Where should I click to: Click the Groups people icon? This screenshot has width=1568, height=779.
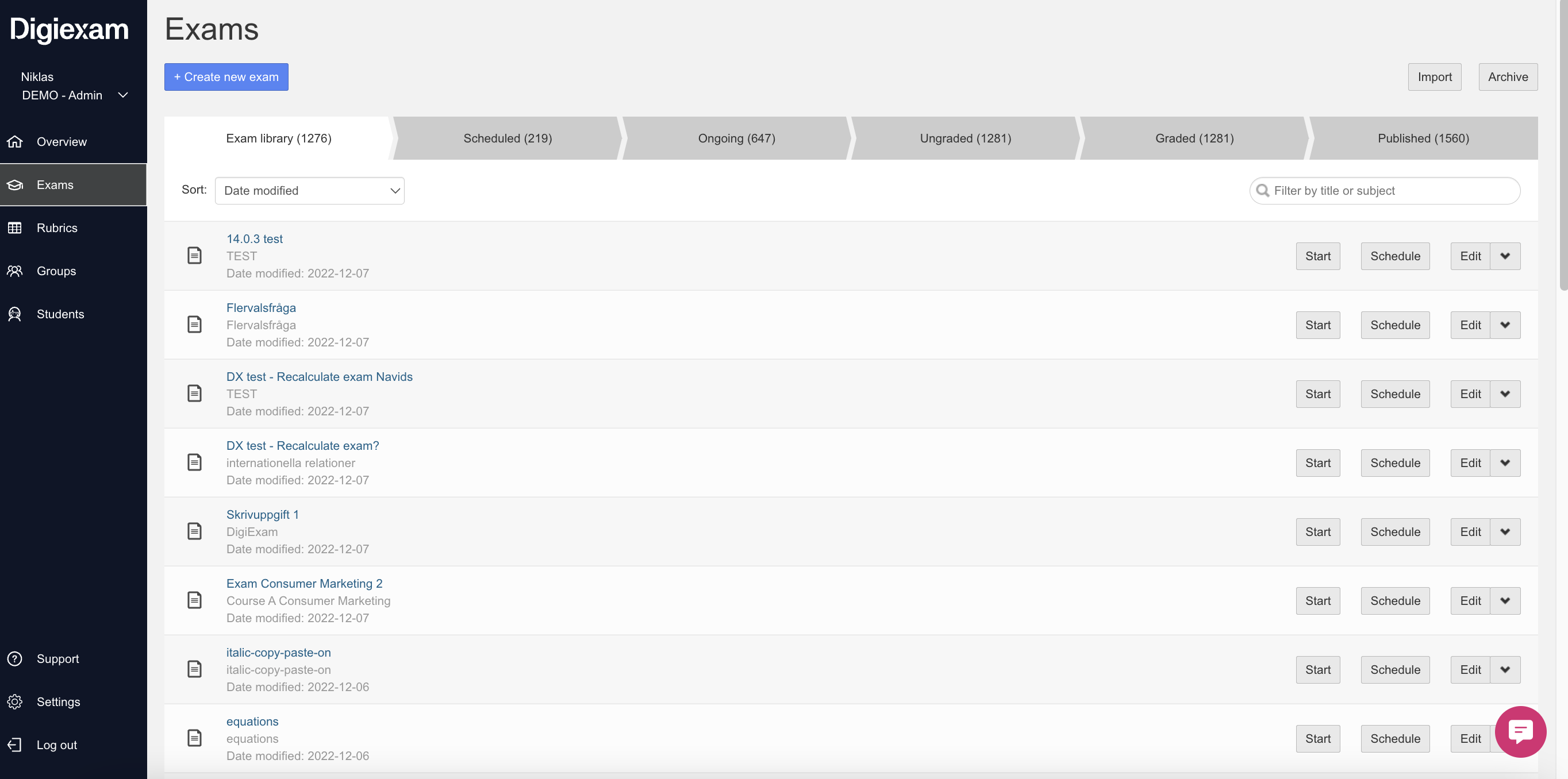click(15, 271)
